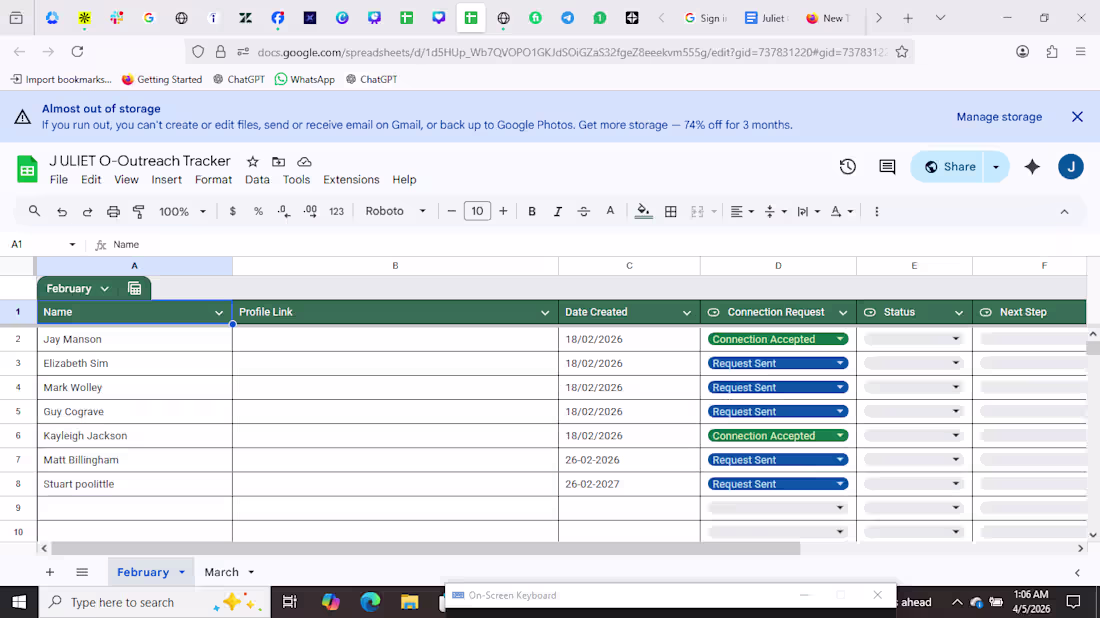1100x618 pixels.
Task: Open the Extensions menu
Action: pos(351,180)
